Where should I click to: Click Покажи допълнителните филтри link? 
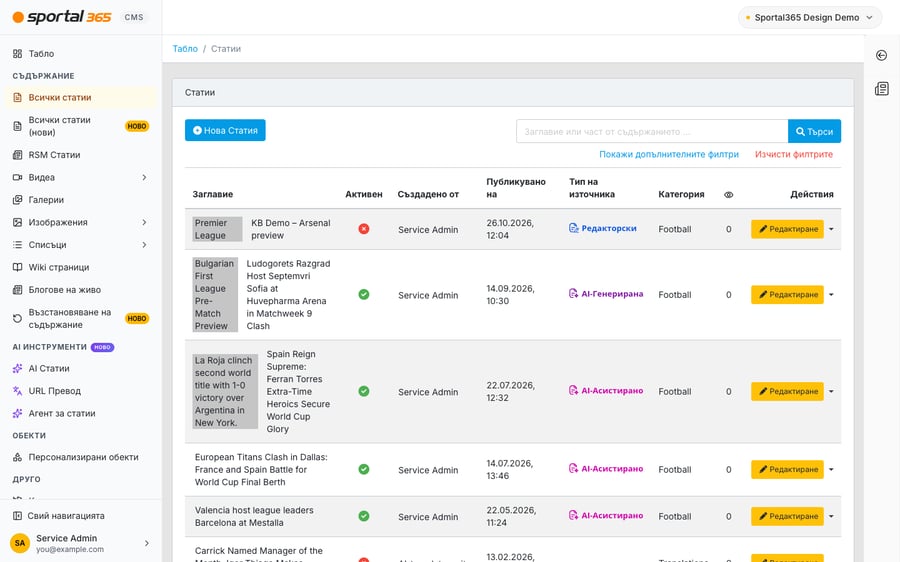tap(669, 154)
